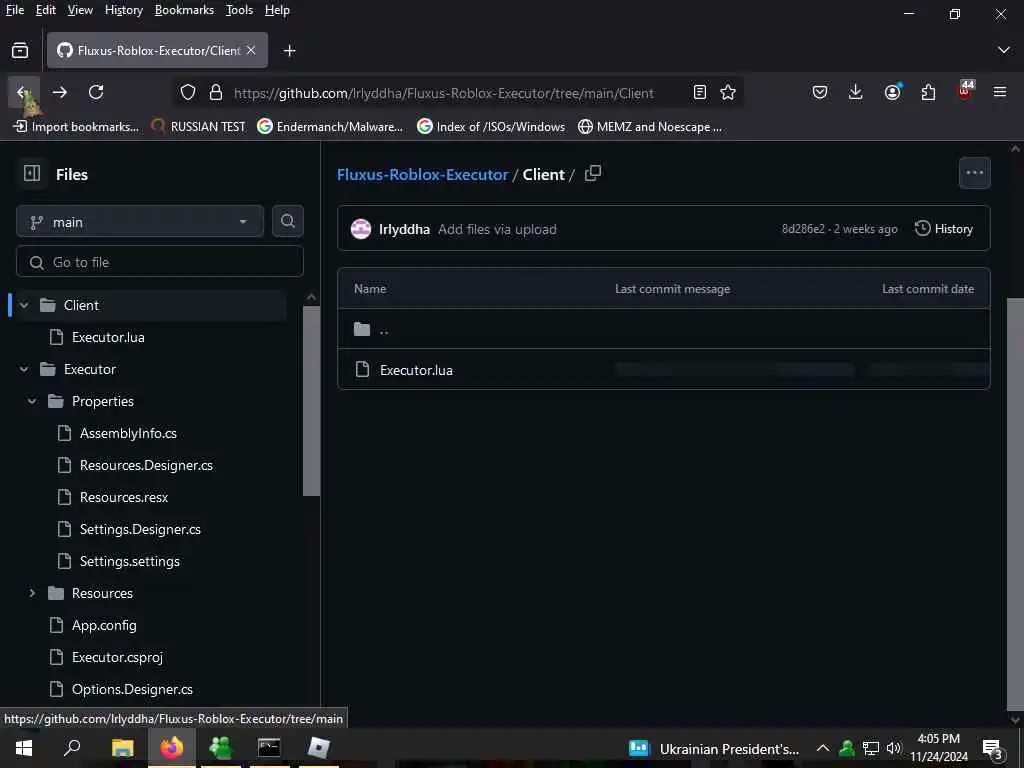Collapse the Executor folder chevron
1024x768 pixels.
tap(24, 369)
